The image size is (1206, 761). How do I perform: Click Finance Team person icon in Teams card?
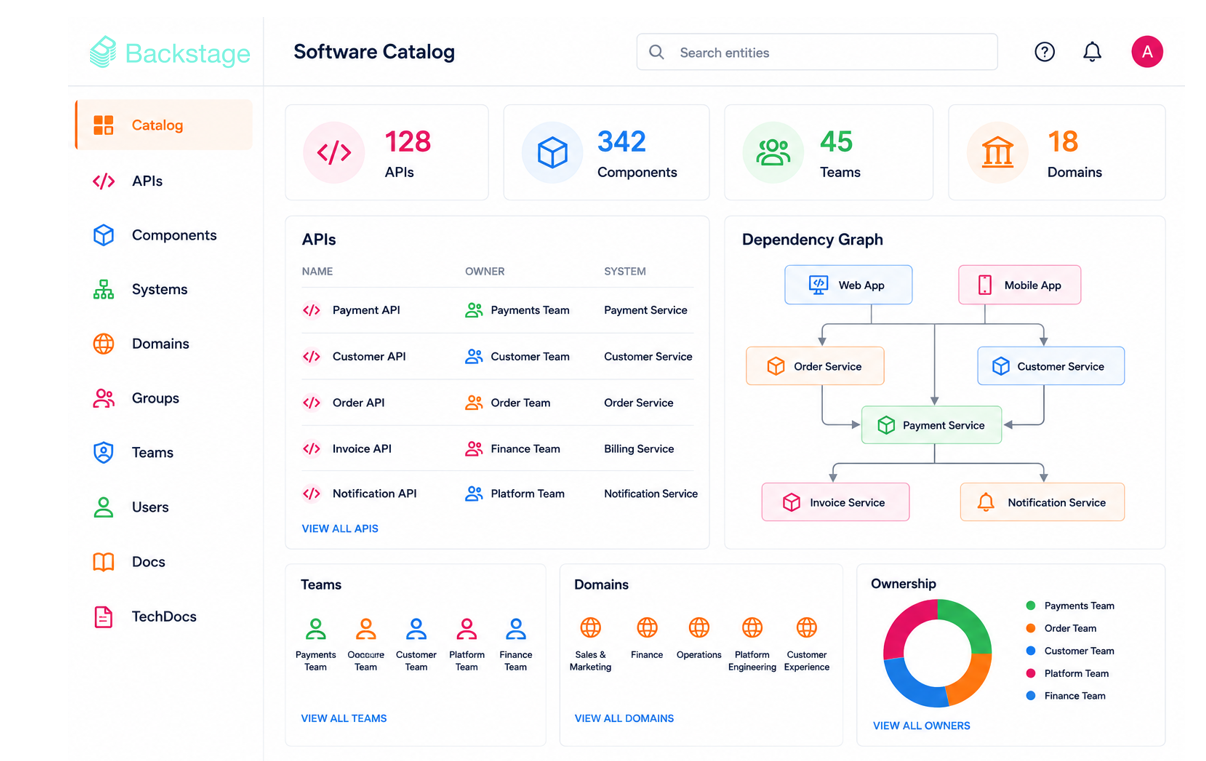516,629
